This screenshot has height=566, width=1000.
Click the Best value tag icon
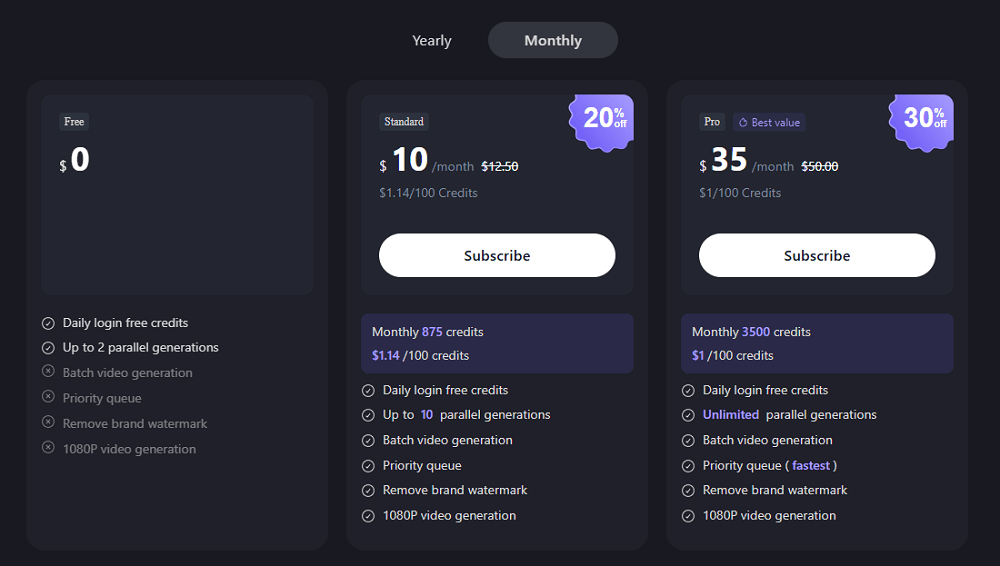[743, 123]
